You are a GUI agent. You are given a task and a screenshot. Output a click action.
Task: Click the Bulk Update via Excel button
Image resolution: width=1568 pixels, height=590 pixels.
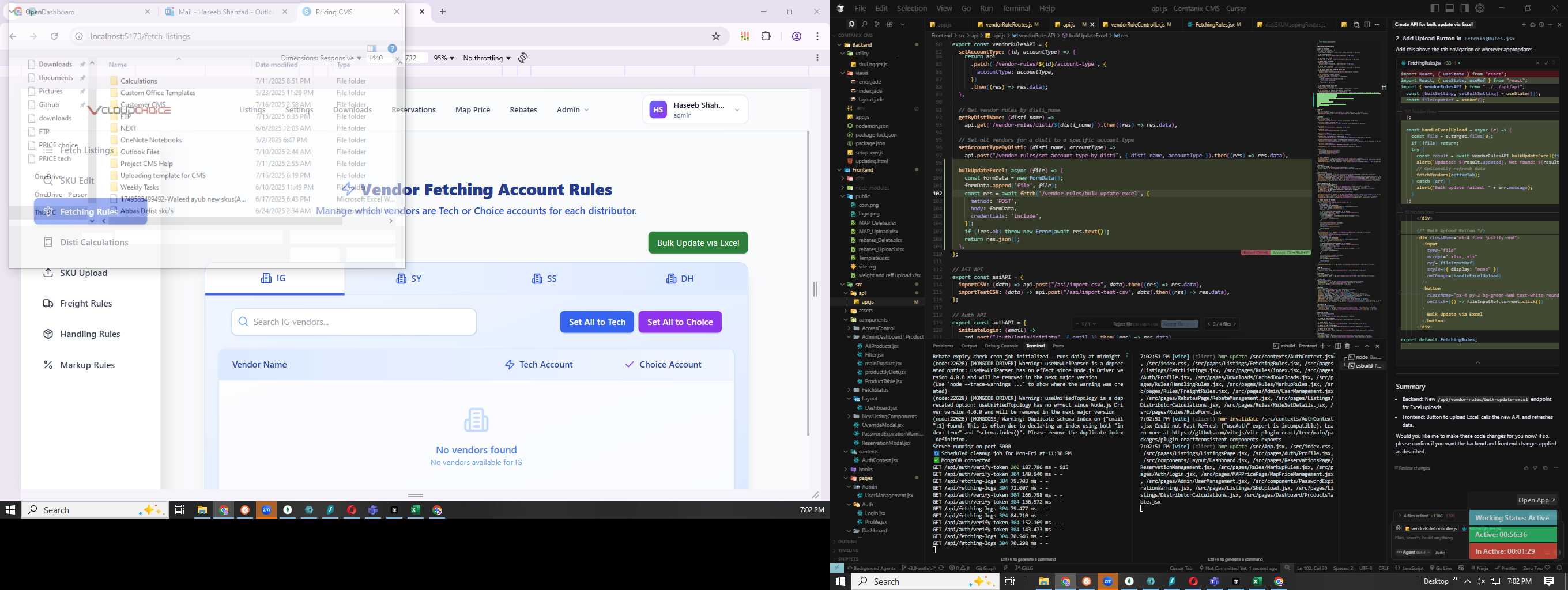point(698,243)
